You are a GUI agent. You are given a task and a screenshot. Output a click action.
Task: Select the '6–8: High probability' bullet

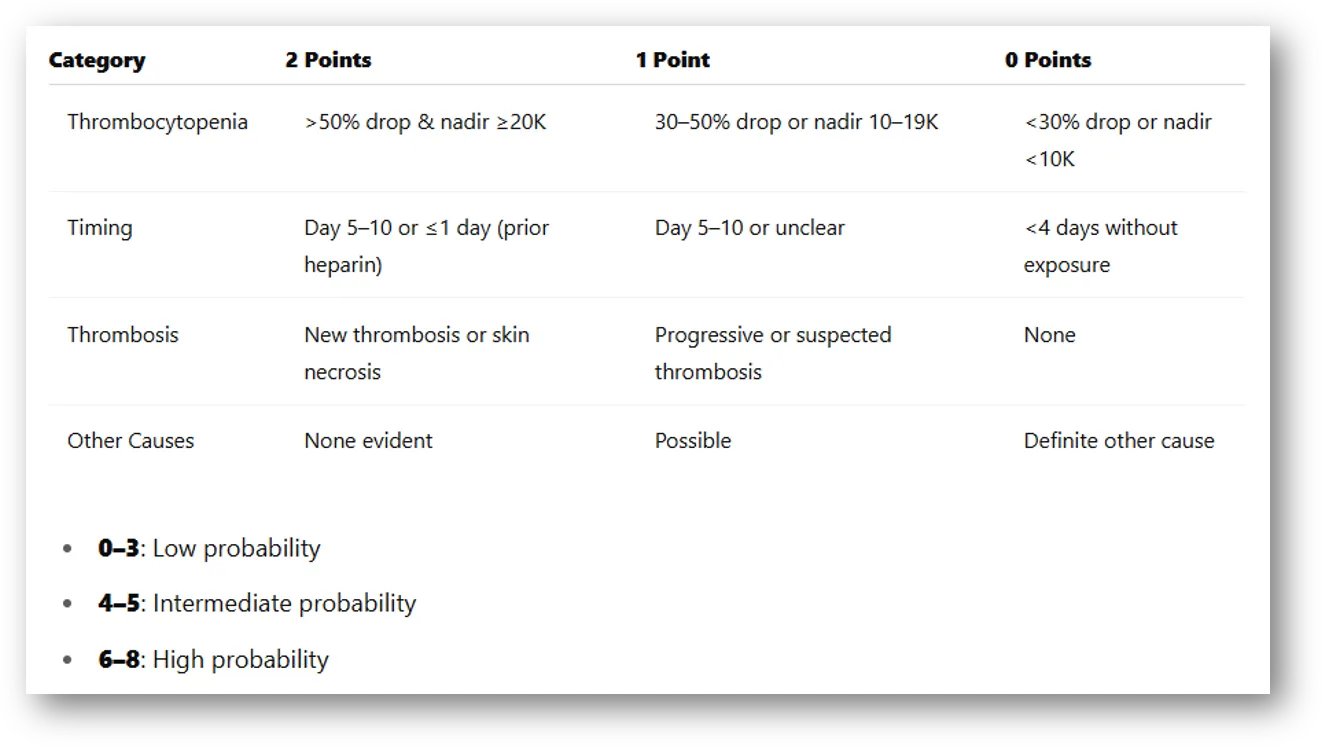tap(213, 660)
